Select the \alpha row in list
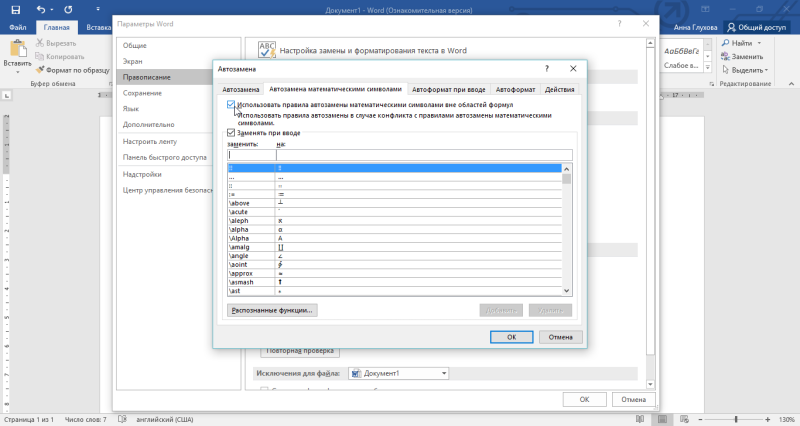Screen dimensions: 800x426 tap(394, 230)
